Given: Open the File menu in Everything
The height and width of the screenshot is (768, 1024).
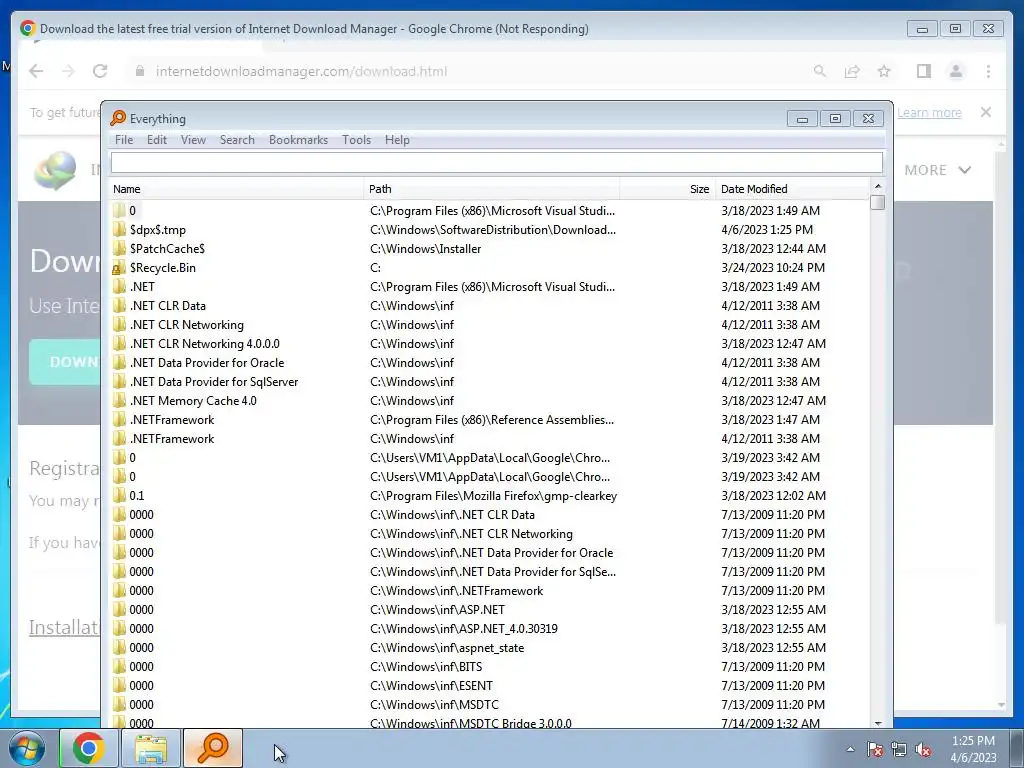Looking at the screenshot, I should tap(123, 140).
